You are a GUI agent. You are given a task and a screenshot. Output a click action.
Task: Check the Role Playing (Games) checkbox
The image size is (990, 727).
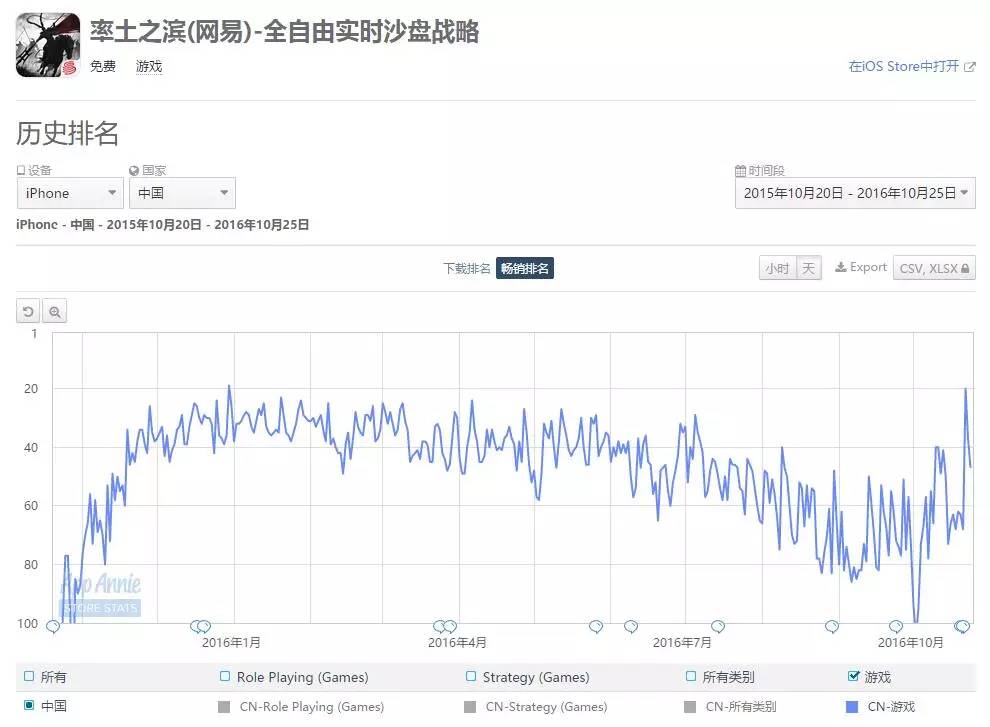coord(224,676)
